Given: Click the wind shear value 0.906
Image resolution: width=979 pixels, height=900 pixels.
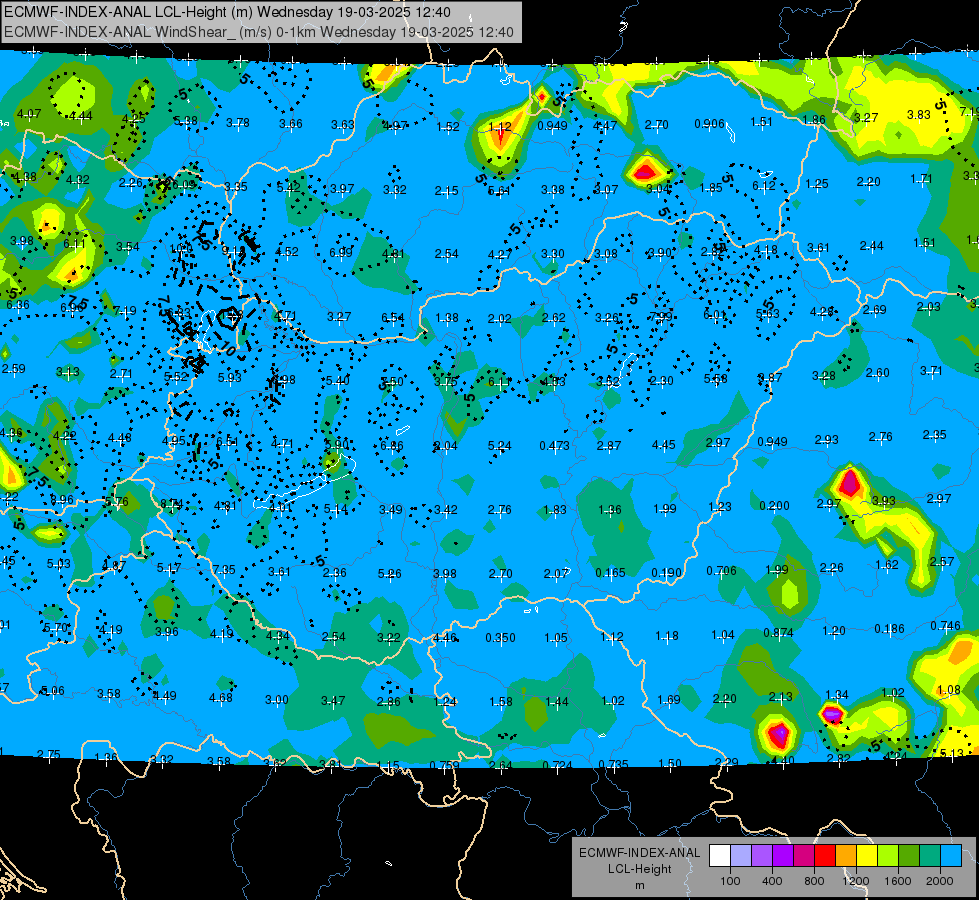Looking at the screenshot, I should pyautogui.click(x=709, y=124).
